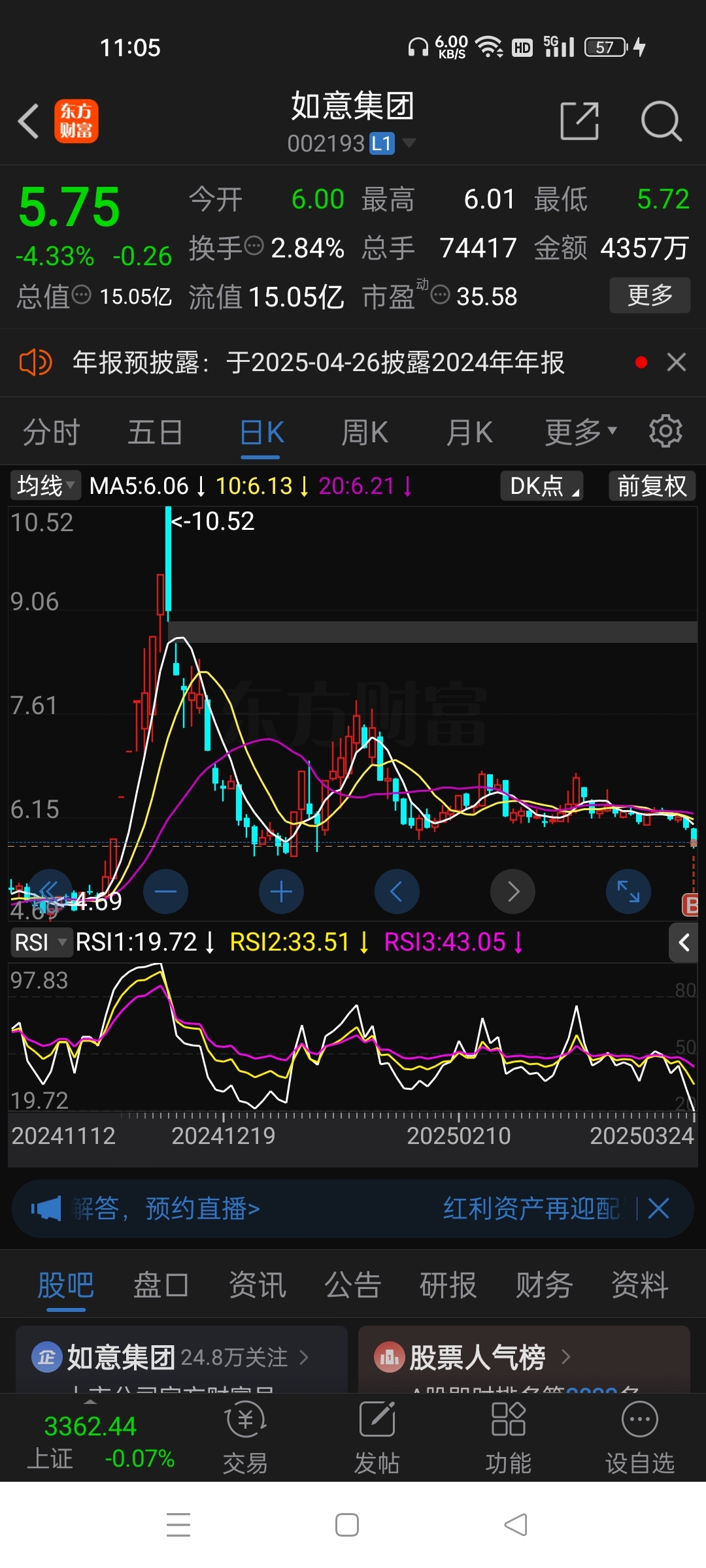The image size is (706, 1568).
Task: Open the 发帖 post icon
Action: (377, 1439)
